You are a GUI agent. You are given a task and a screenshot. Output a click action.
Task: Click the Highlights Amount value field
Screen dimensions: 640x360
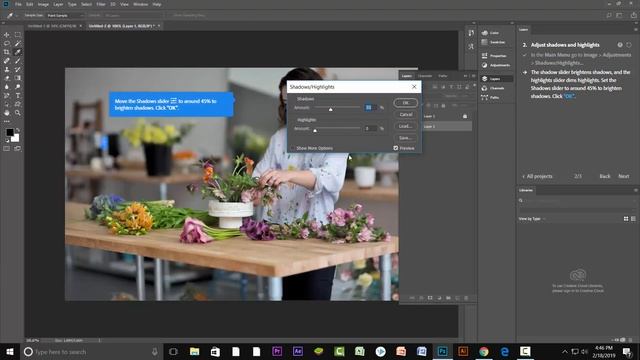point(370,129)
